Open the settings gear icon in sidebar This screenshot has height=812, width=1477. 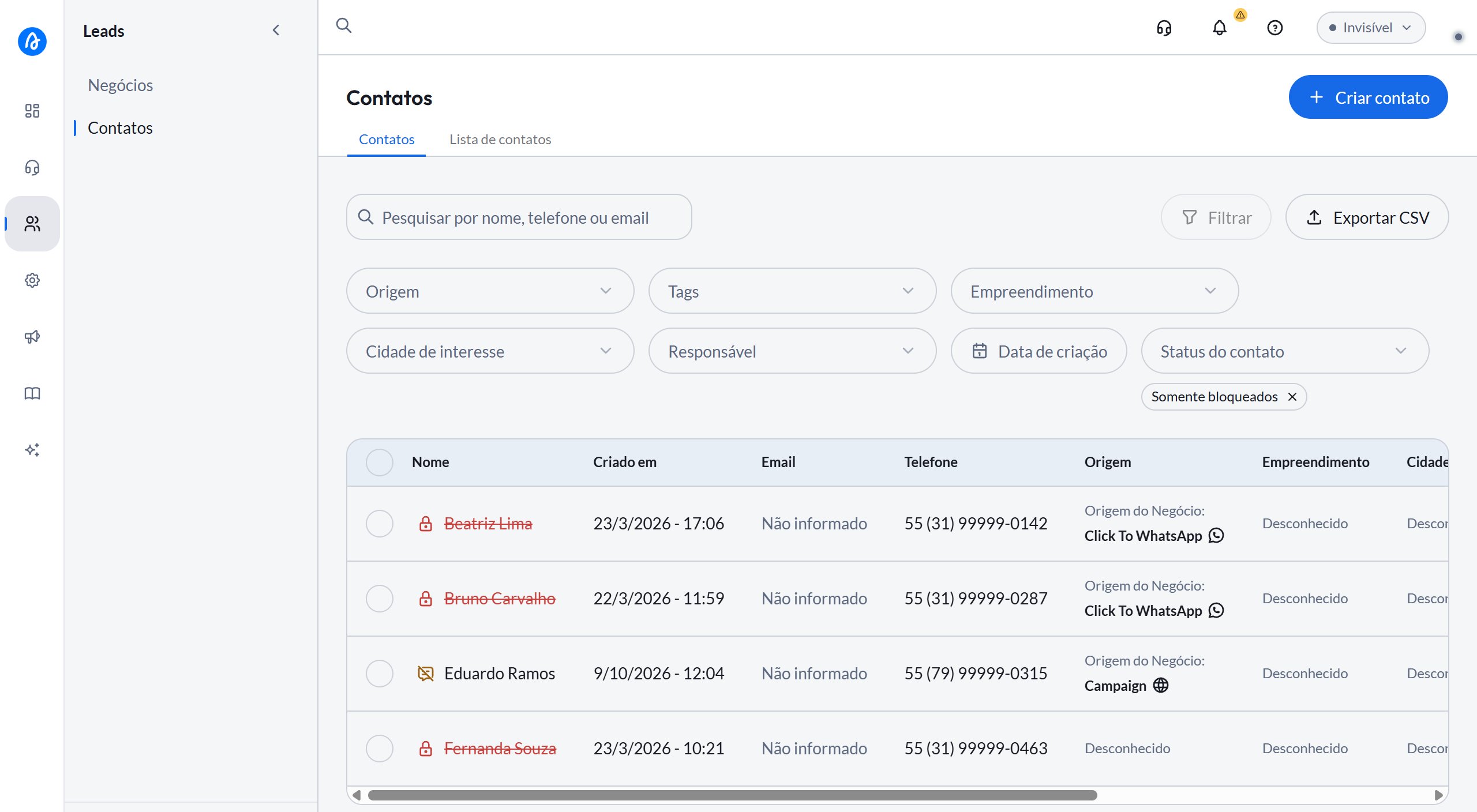pos(32,280)
